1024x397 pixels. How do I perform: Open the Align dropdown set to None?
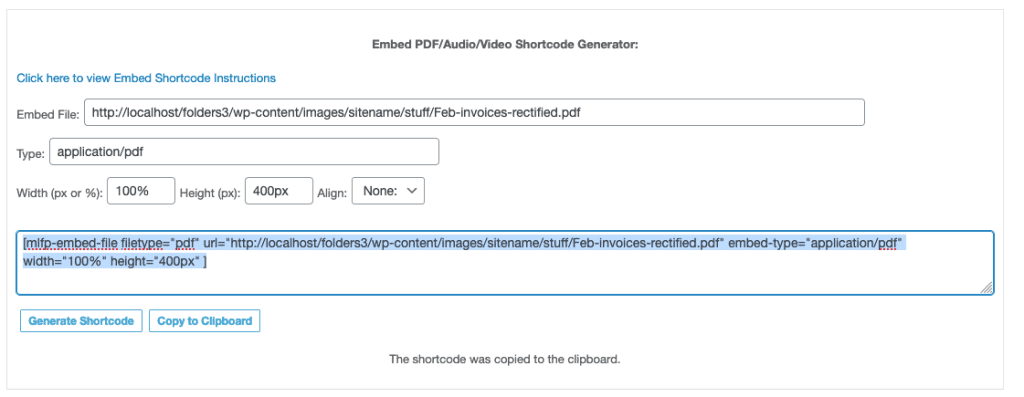tap(389, 191)
